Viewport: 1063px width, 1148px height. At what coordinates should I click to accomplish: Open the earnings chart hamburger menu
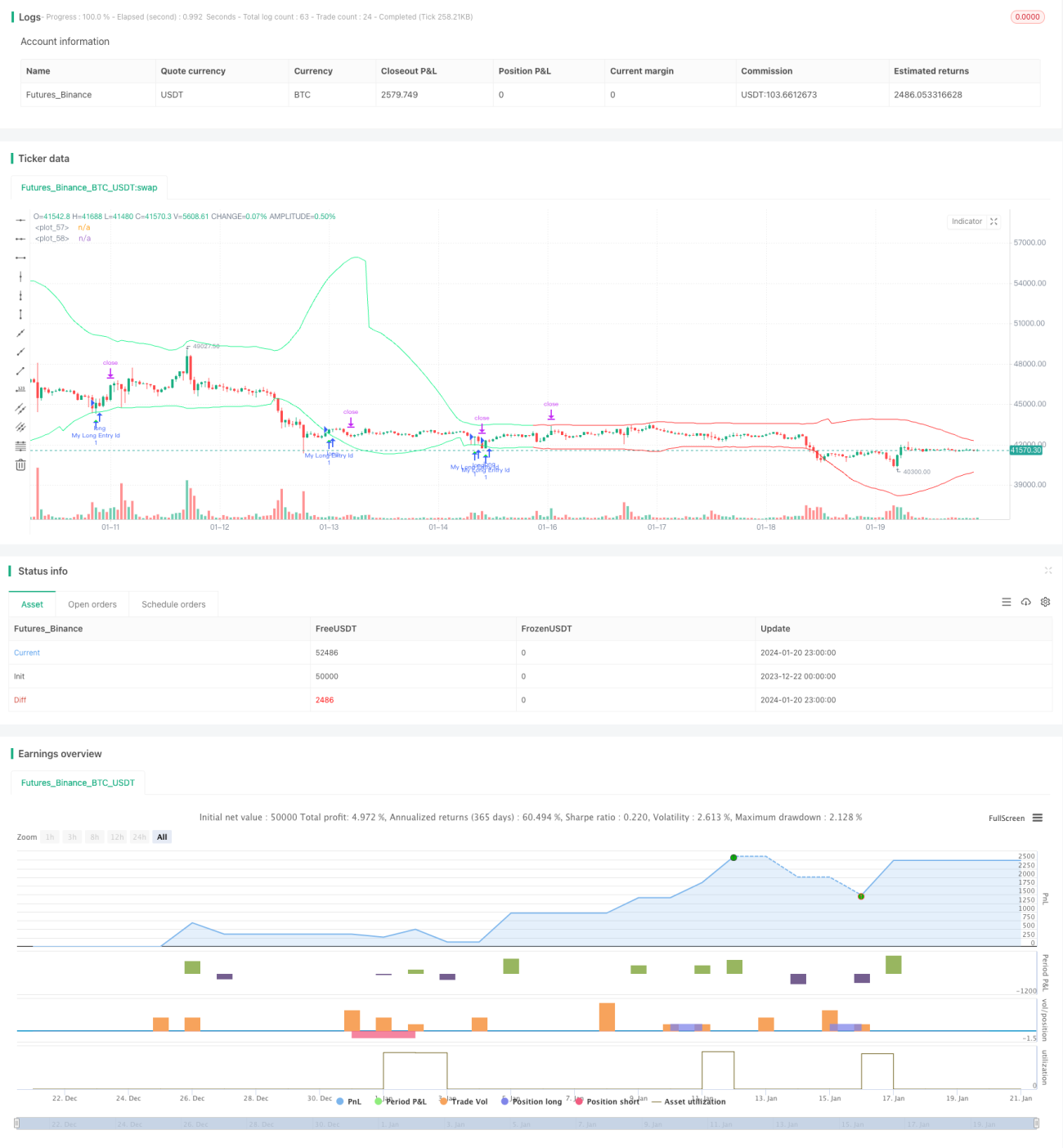[1038, 818]
